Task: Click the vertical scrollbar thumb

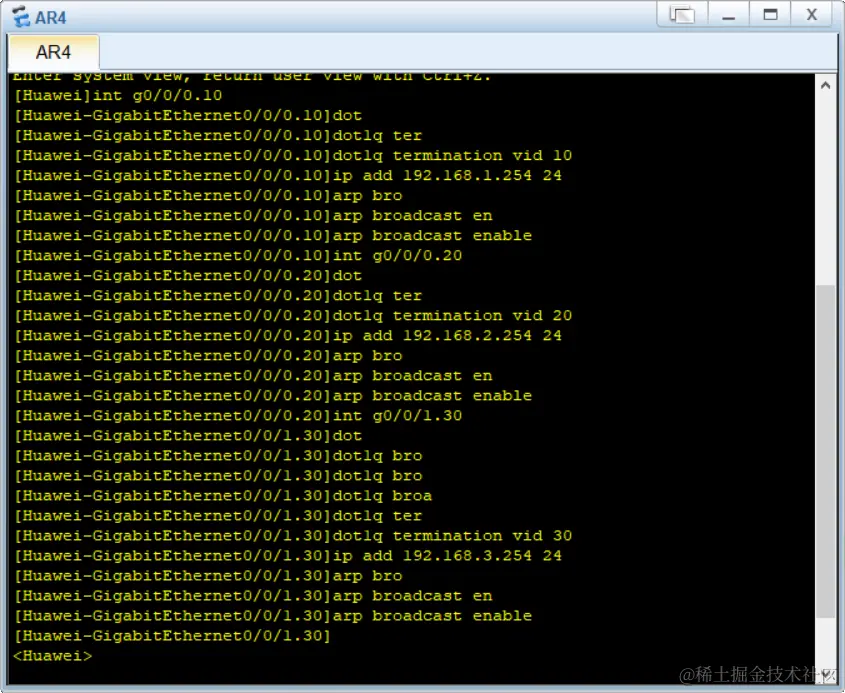Action: (825, 452)
